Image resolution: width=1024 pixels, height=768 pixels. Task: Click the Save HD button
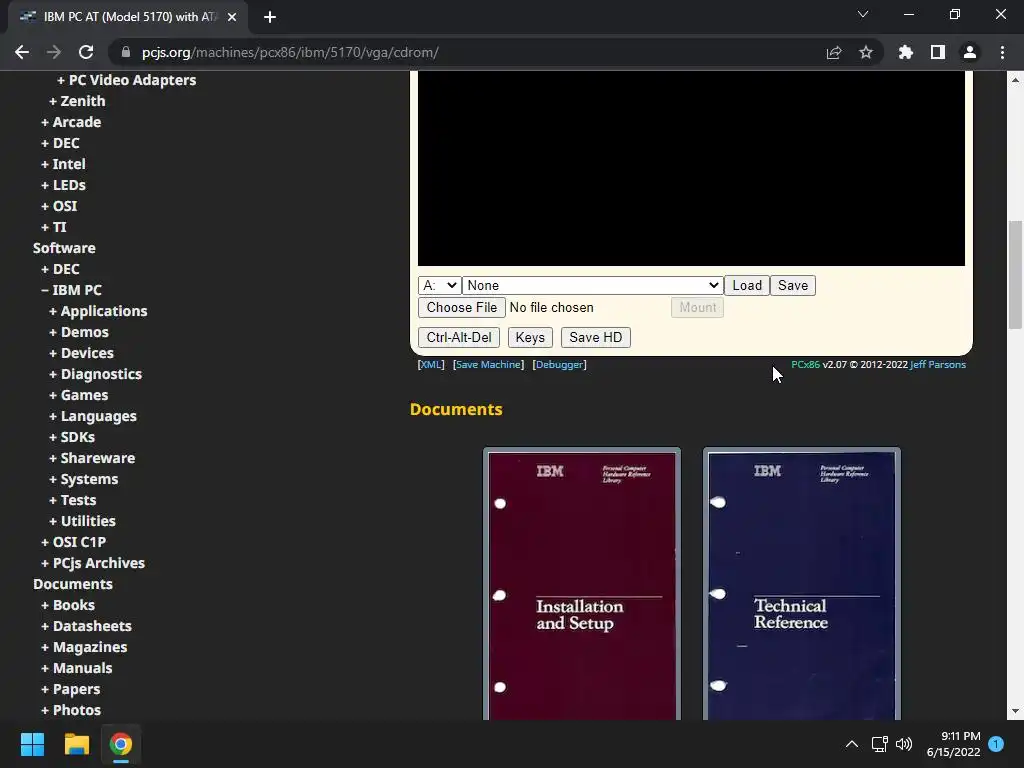point(596,338)
